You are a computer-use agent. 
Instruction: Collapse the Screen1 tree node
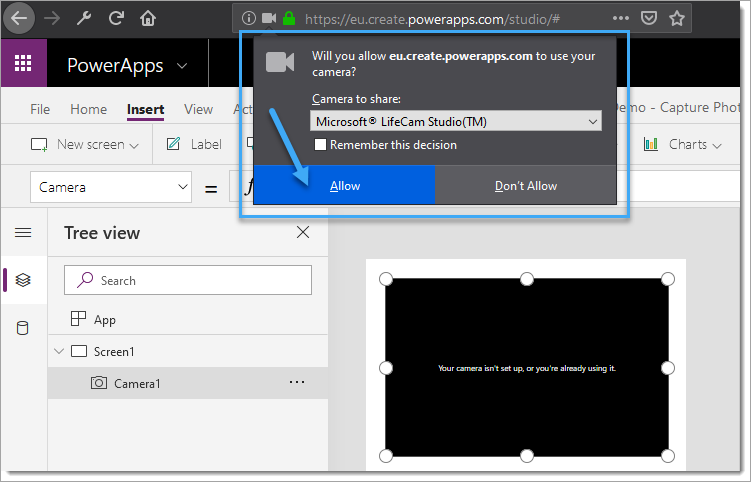59,351
